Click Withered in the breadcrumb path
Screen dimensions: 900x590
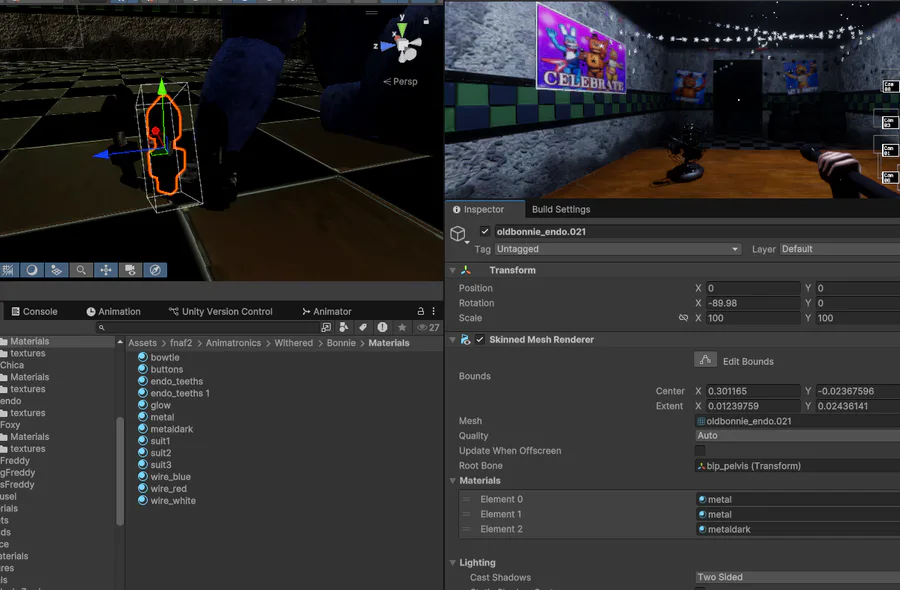pyautogui.click(x=293, y=343)
